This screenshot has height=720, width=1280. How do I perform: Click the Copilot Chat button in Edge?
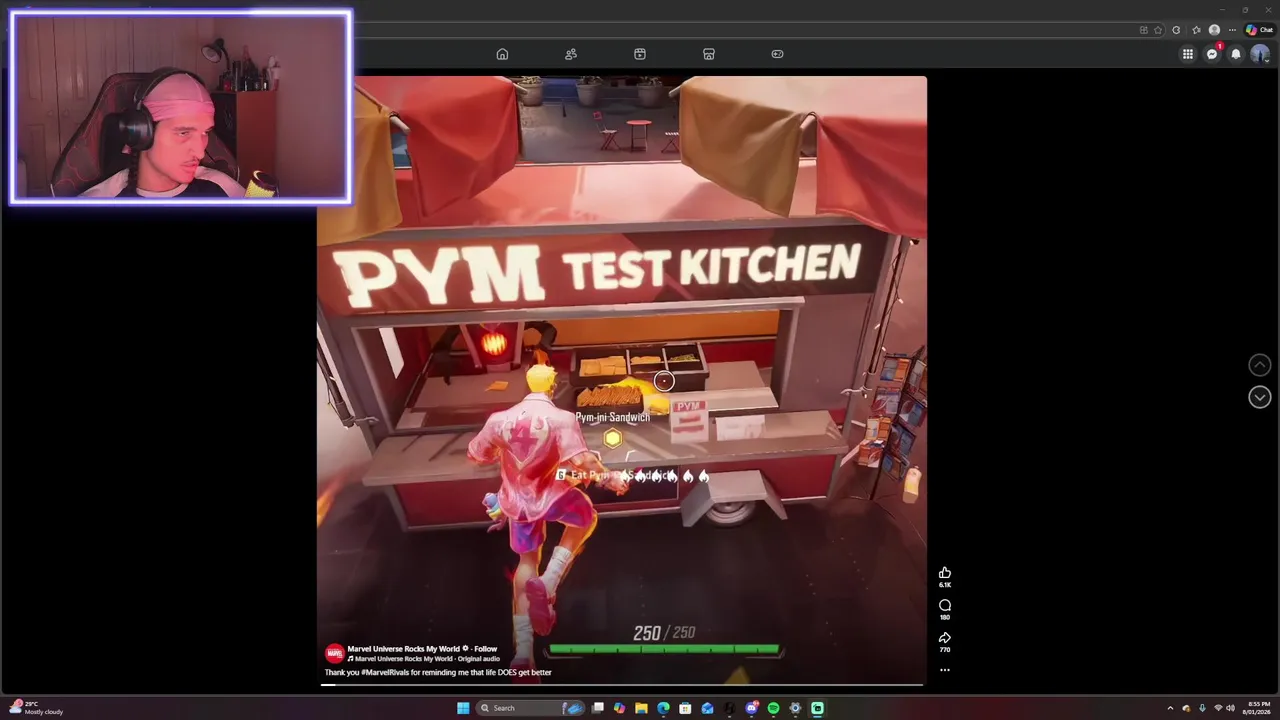(1258, 30)
